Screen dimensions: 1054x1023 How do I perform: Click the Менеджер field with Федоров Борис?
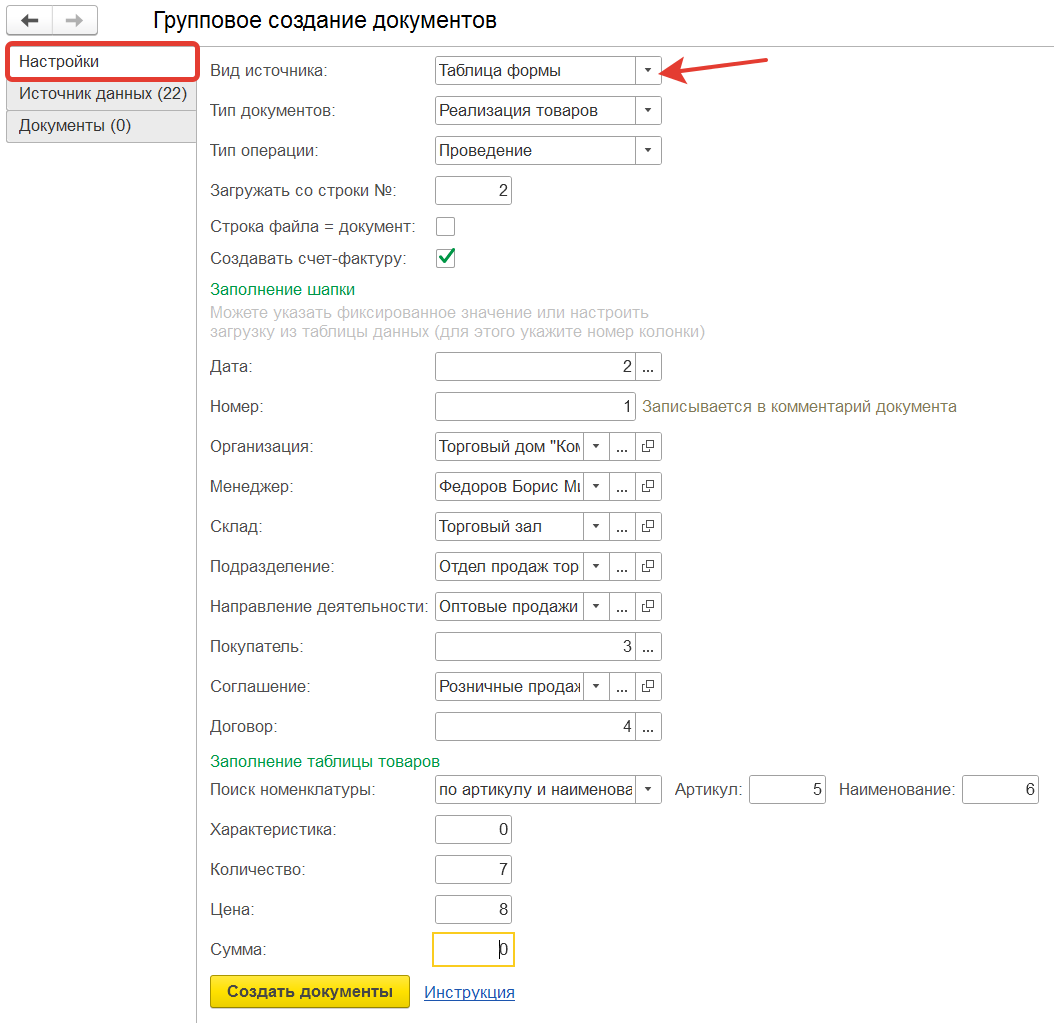510,487
